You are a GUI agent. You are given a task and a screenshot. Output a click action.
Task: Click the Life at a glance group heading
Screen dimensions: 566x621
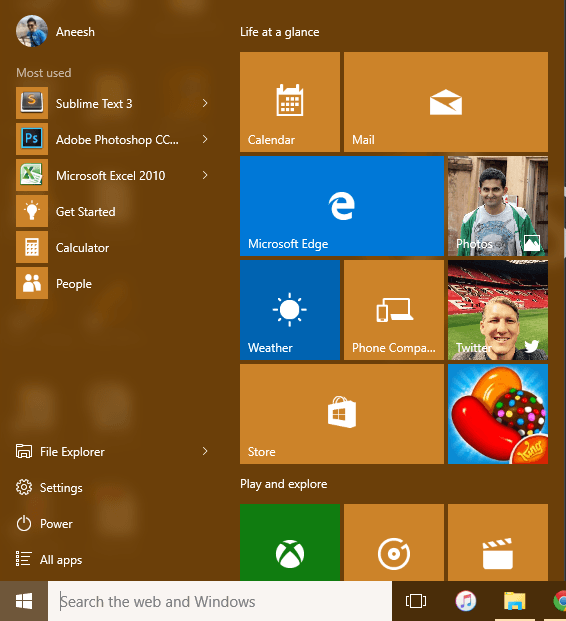click(280, 32)
